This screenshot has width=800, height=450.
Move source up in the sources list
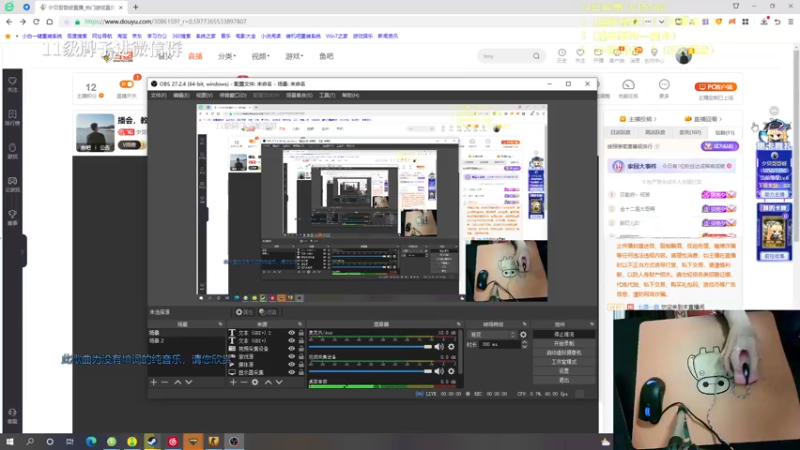[268, 382]
